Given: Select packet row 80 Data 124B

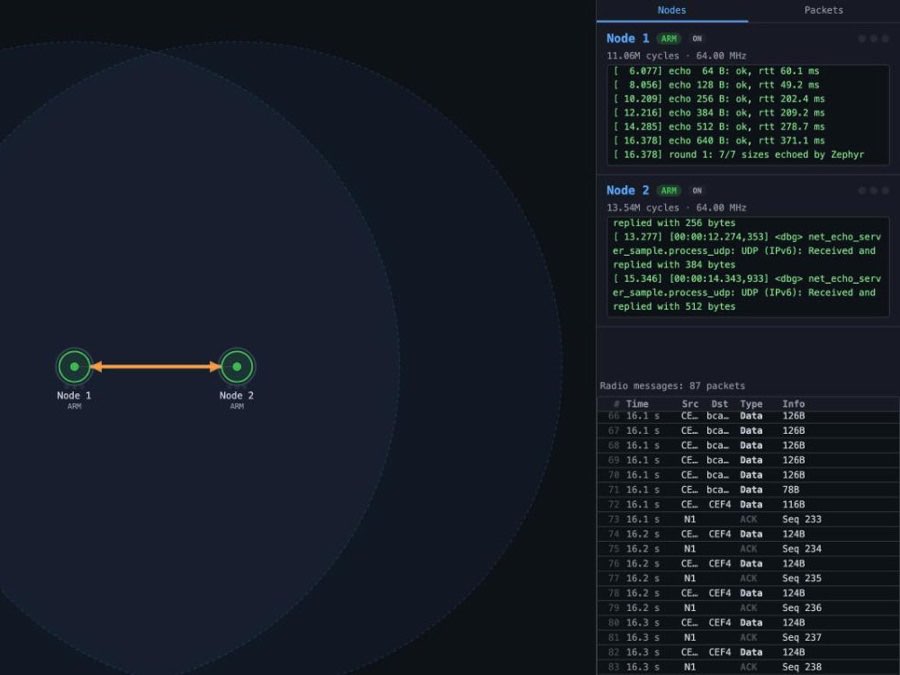Looking at the screenshot, I should [748, 623].
